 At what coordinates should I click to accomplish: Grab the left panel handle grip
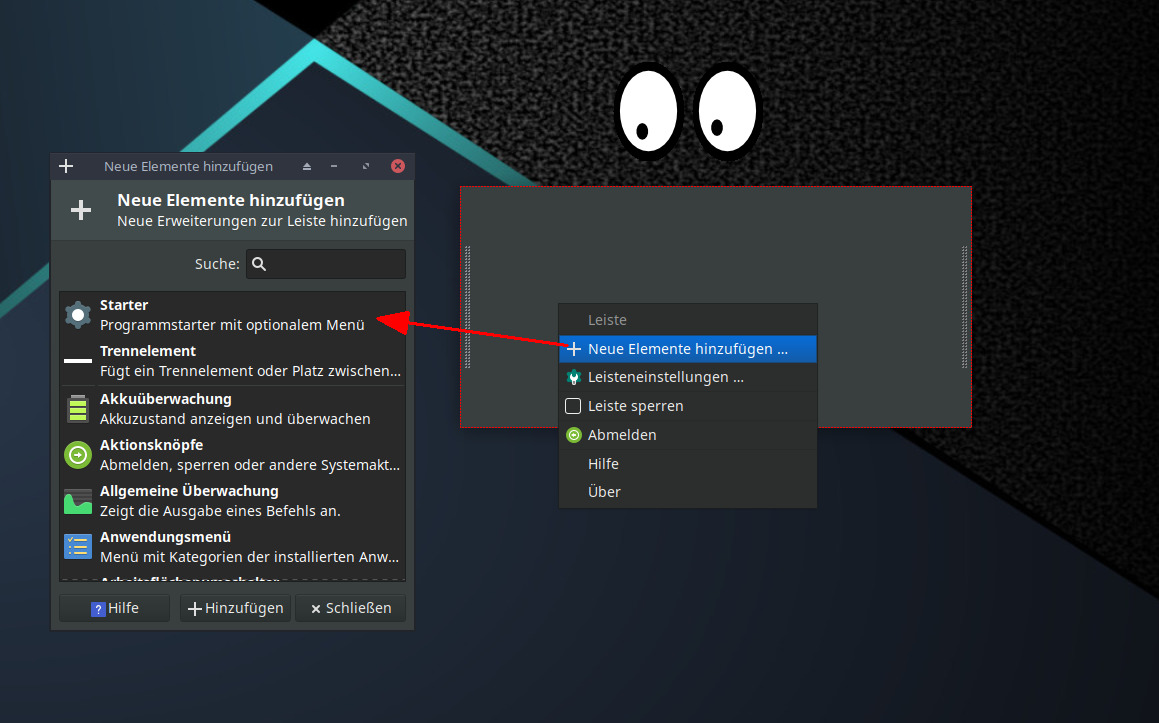pyautogui.click(x=467, y=307)
